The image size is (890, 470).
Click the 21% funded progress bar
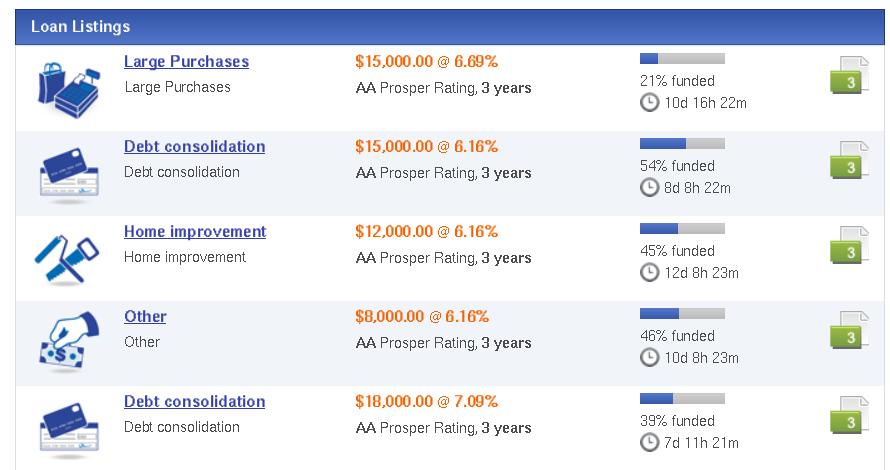click(x=682, y=58)
